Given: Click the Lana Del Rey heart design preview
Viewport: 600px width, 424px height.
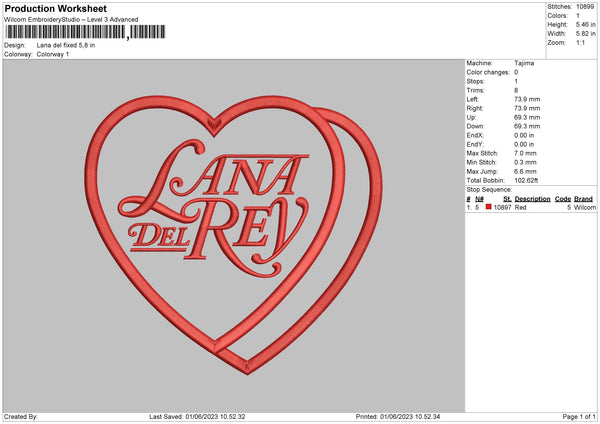Looking at the screenshot, I should point(233,235).
